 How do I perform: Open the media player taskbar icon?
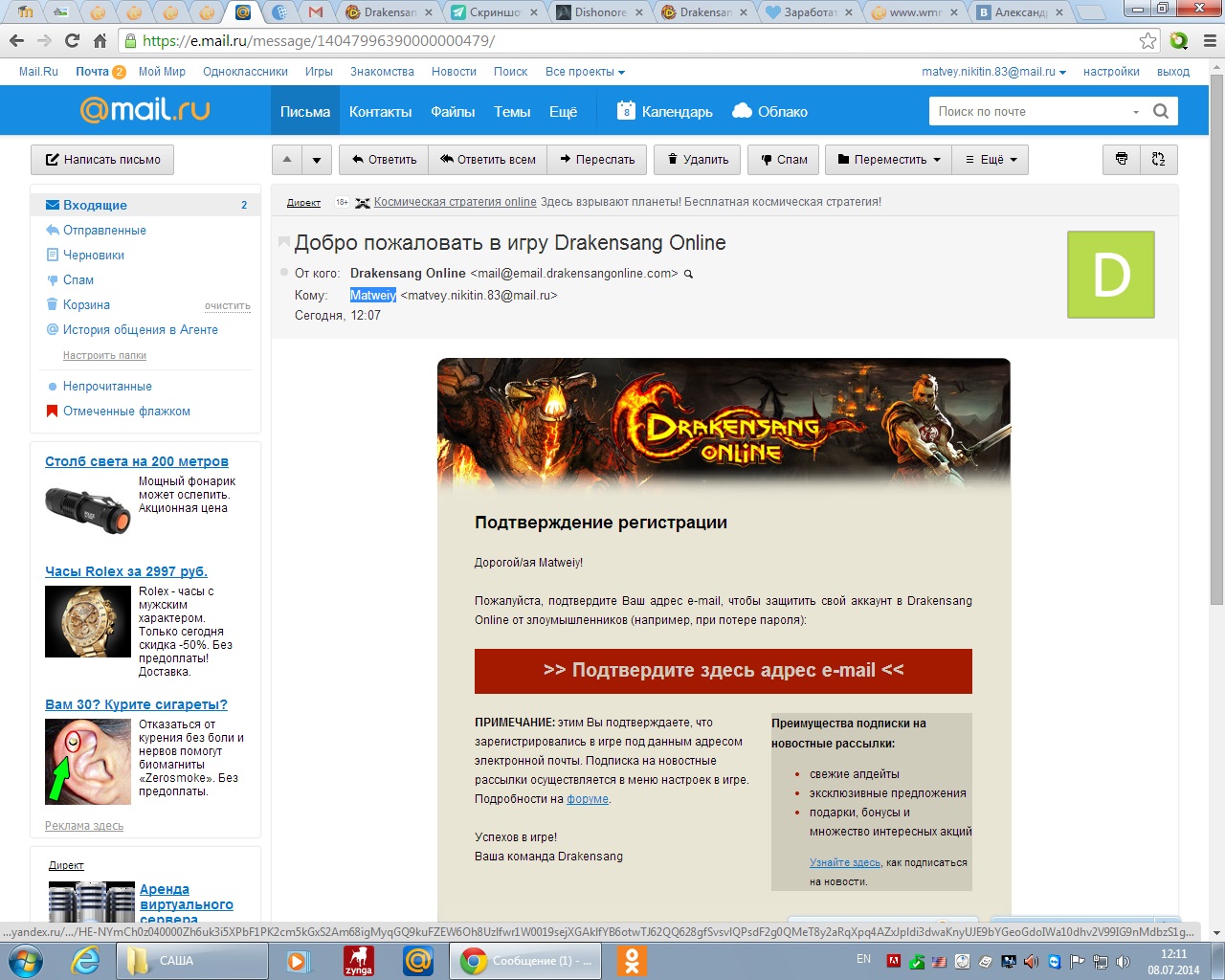299,961
